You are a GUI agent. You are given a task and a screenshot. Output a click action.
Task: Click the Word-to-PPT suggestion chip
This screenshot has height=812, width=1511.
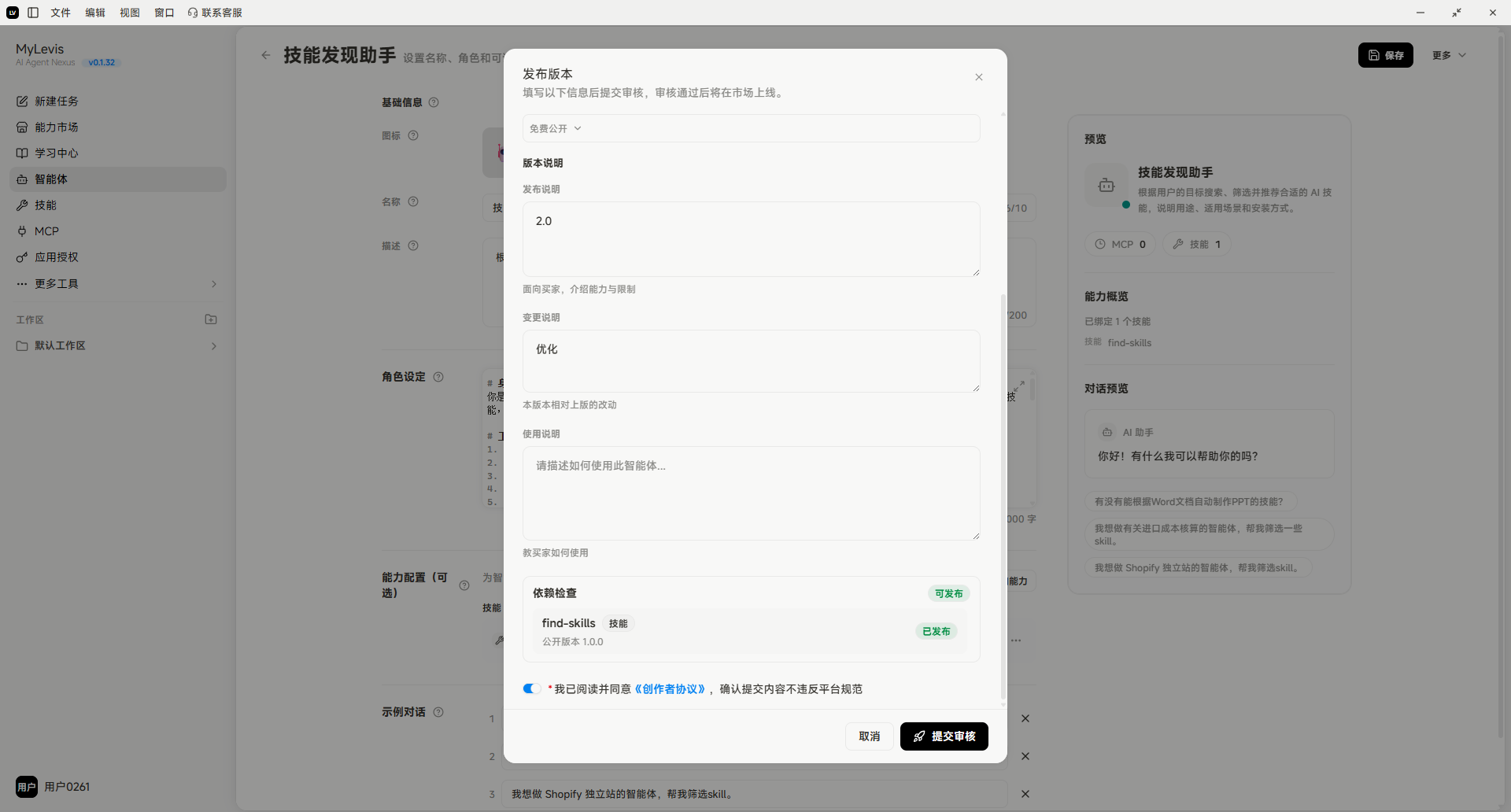(x=1190, y=501)
